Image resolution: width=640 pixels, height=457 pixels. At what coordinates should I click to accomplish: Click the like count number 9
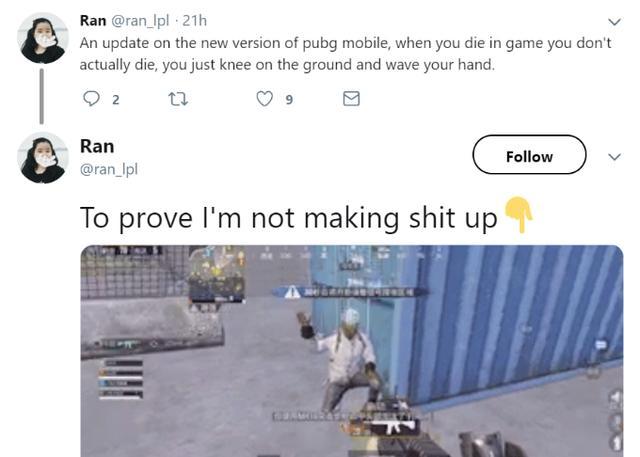coord(289,100)
